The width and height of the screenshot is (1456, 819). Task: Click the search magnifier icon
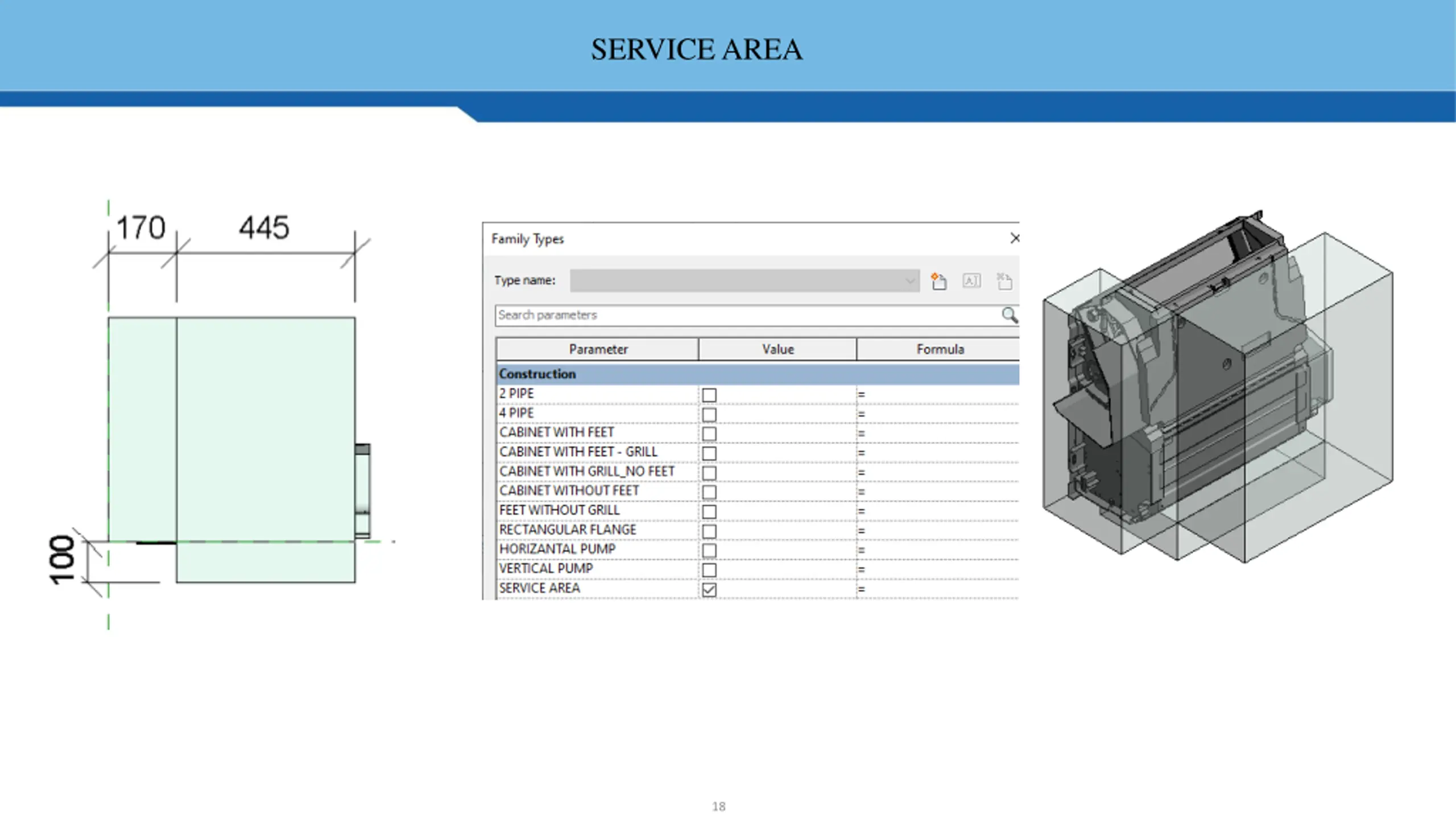point(1010,315)
